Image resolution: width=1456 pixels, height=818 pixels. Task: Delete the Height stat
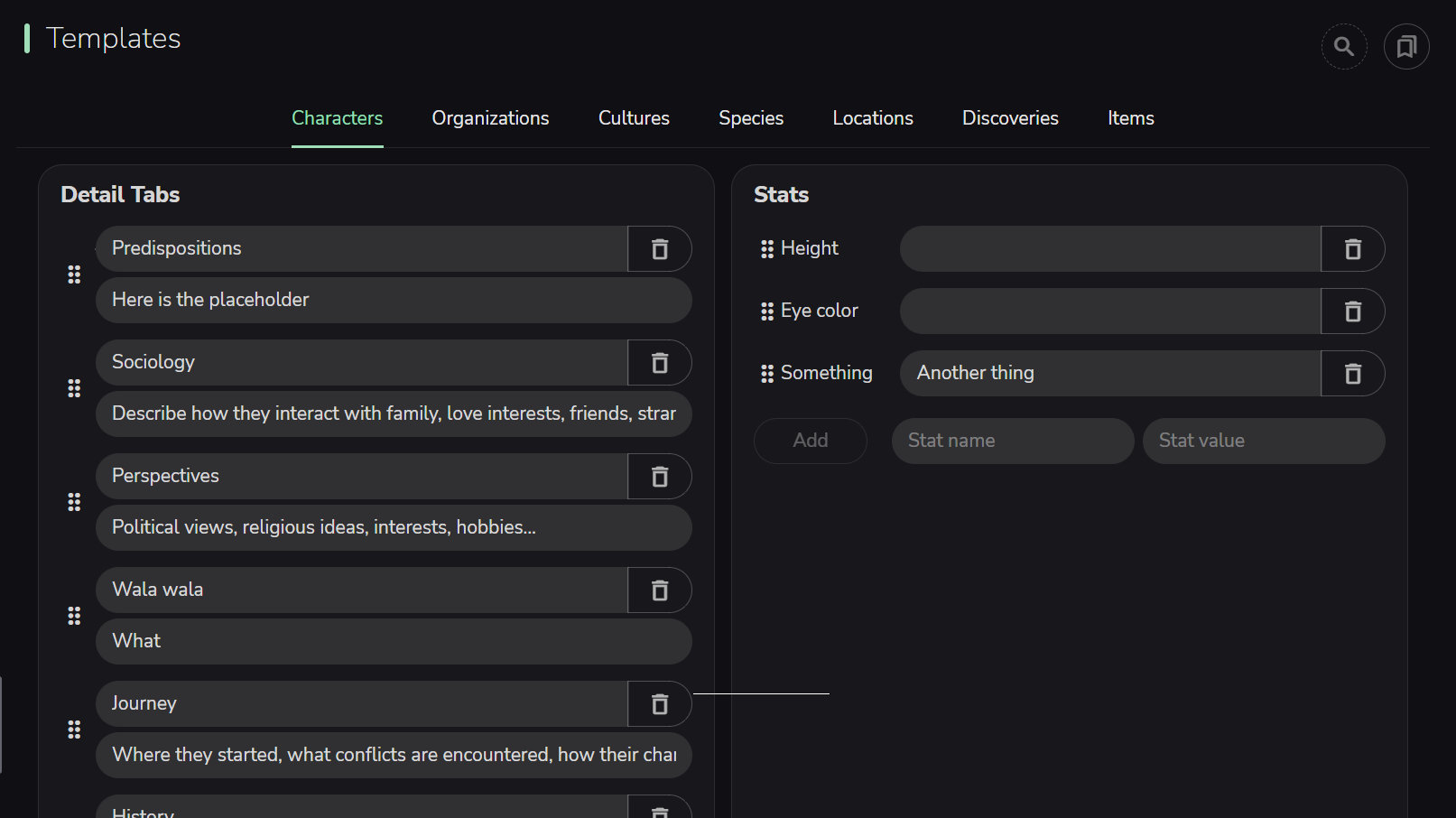tap(1352, 249)
